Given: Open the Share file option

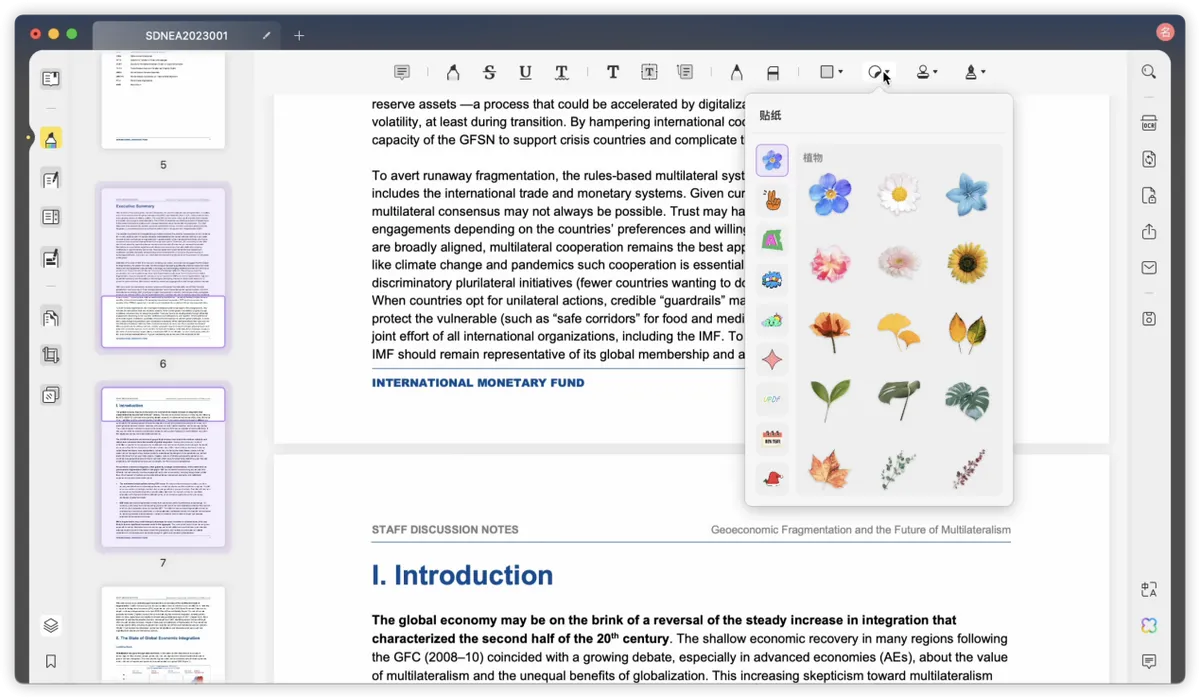Looking at the screenshot, I should tap(1149, 232).
